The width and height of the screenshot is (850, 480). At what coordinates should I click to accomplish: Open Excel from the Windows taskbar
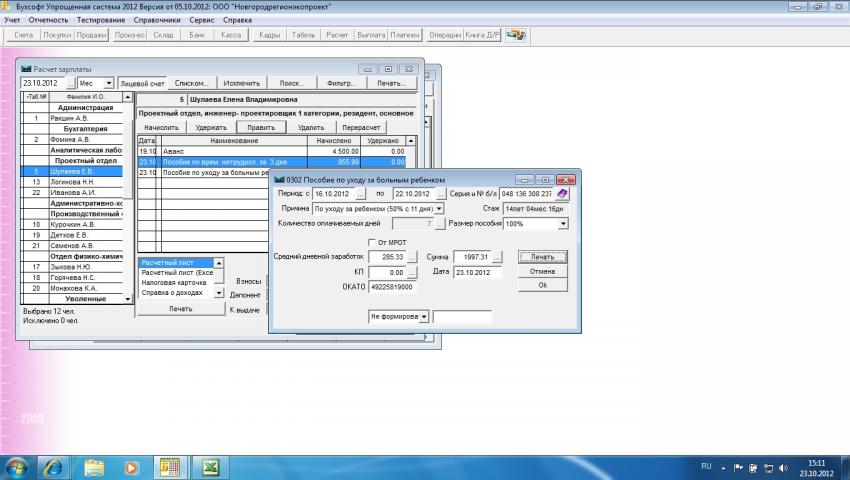211,467
